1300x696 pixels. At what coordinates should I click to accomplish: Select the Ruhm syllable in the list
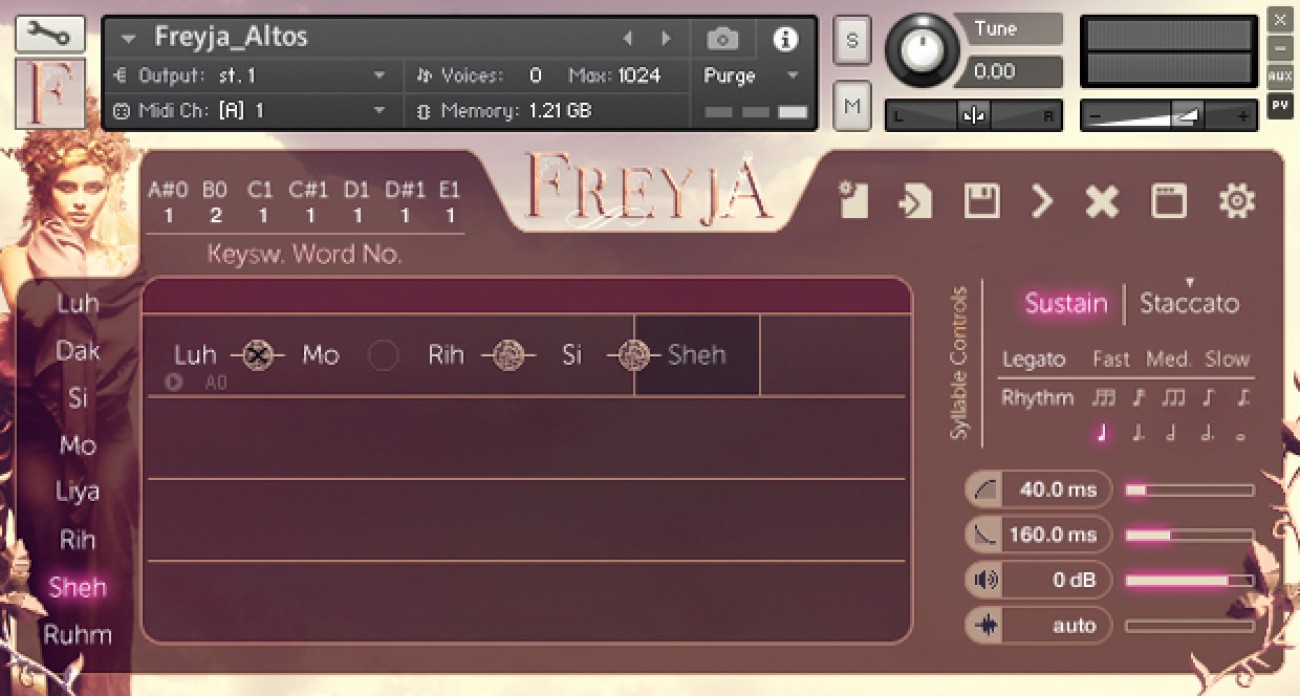(x=77, y=635)
